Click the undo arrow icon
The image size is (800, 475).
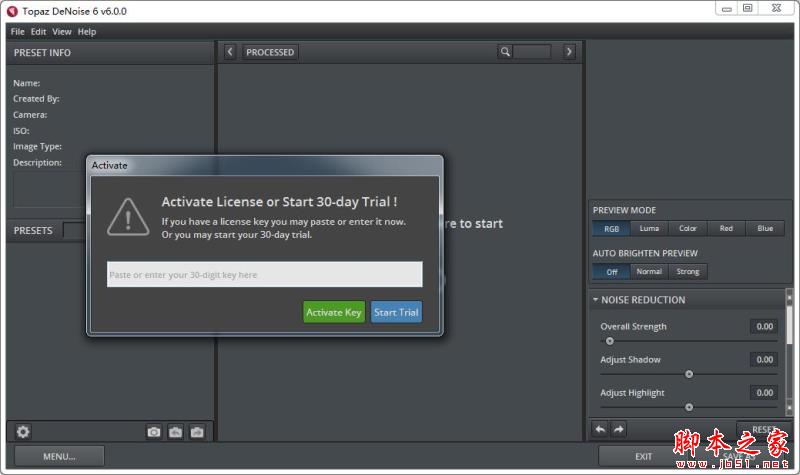[x=600, y=429]
